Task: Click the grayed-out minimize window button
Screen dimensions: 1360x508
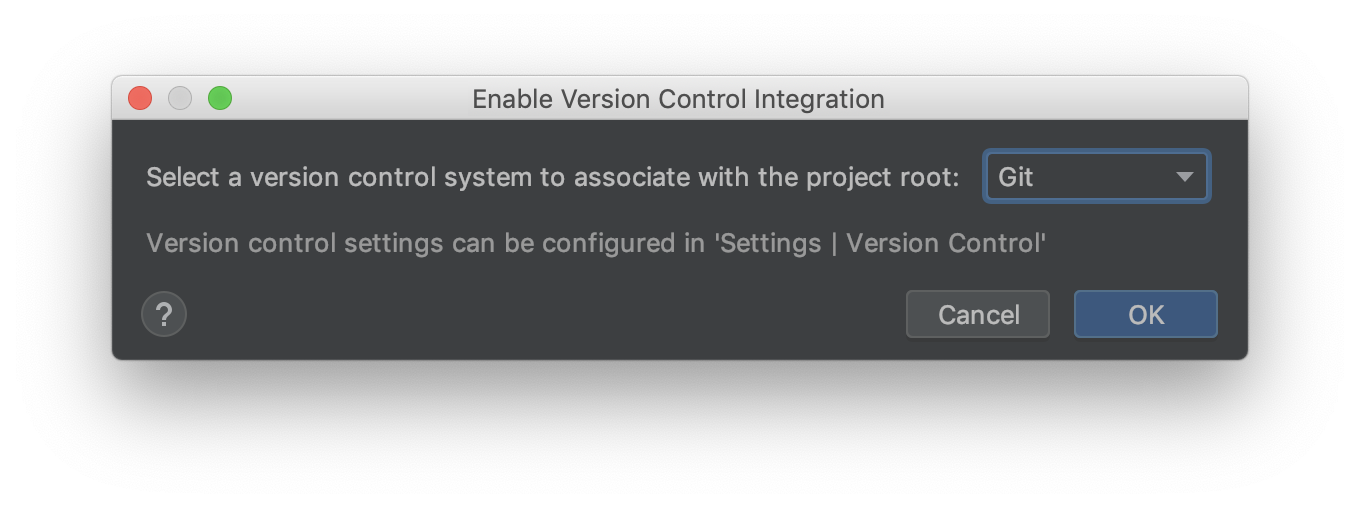Action: pyautogui.click(x=180, y=98)
